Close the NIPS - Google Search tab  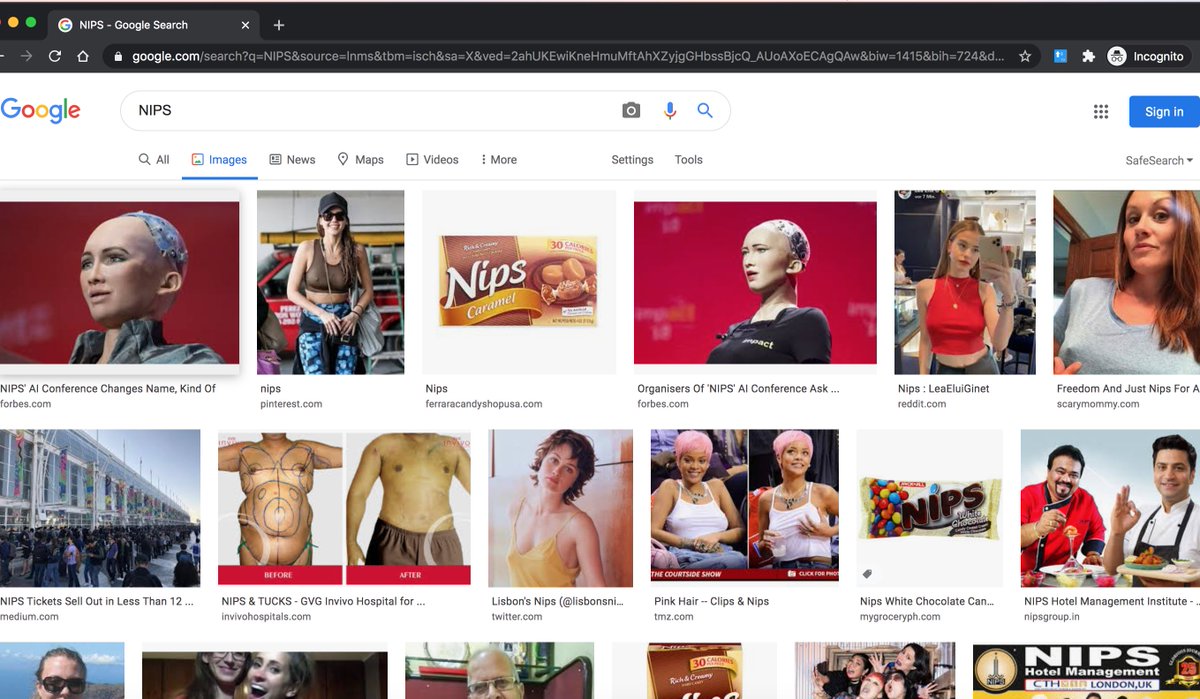click(x=244, y=25)
